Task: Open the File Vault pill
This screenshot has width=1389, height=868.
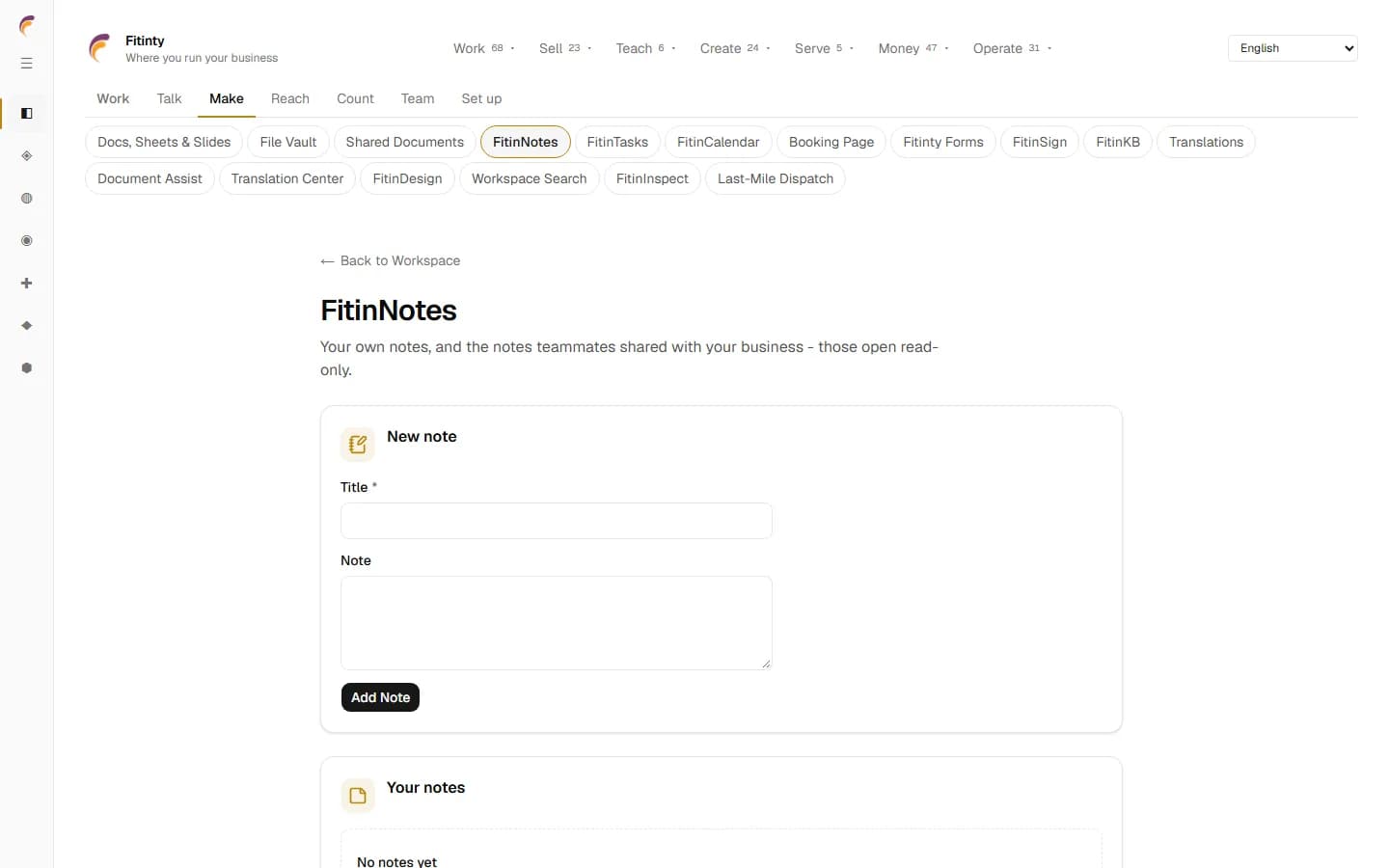Action: coord(288,142)
